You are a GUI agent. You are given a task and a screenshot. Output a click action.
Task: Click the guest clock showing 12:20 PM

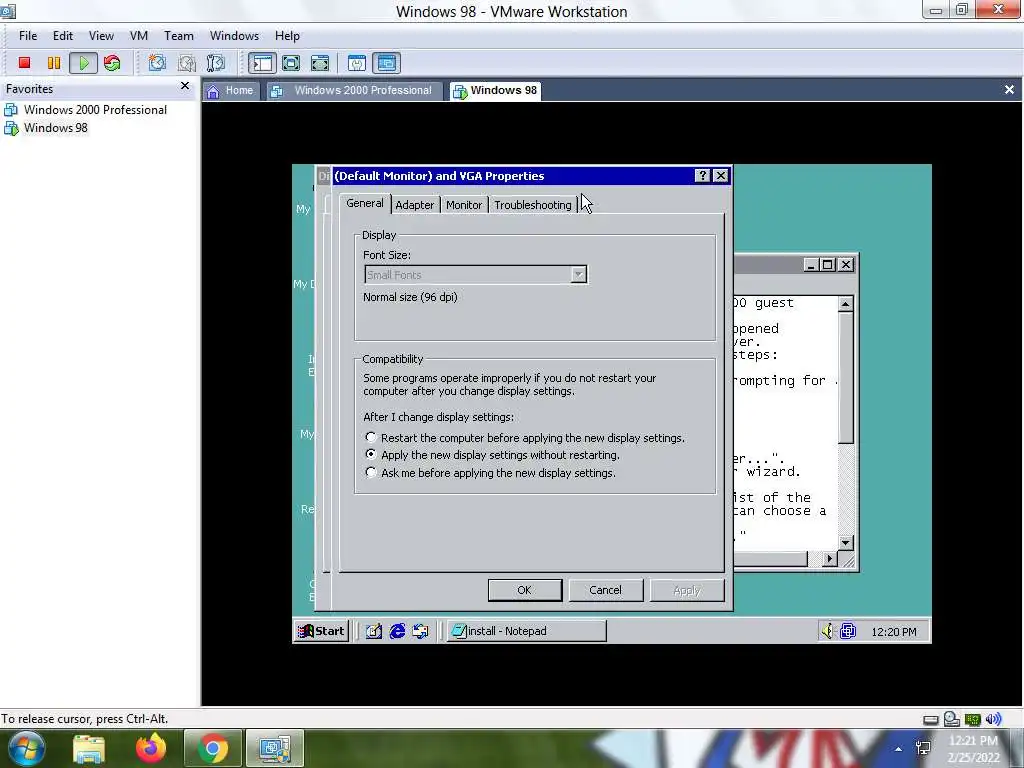(x=893, y=632)
